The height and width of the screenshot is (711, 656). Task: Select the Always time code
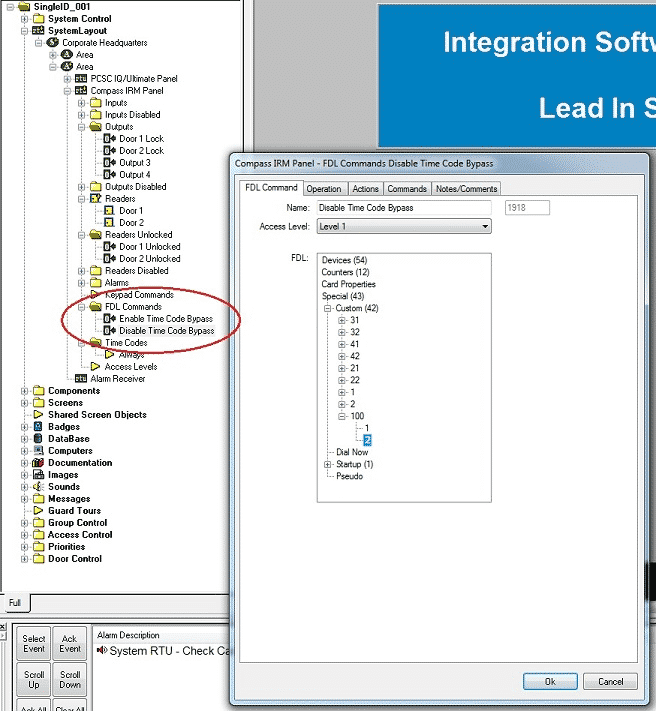131,355
